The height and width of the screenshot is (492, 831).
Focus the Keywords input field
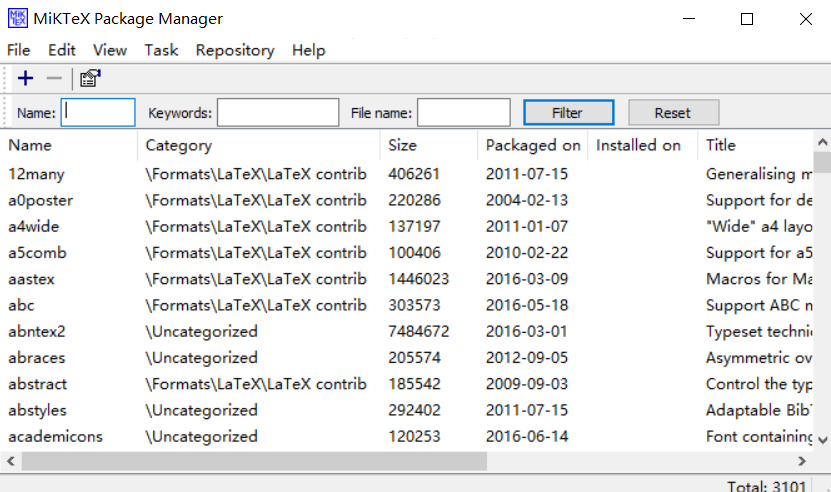click(278, 112)
